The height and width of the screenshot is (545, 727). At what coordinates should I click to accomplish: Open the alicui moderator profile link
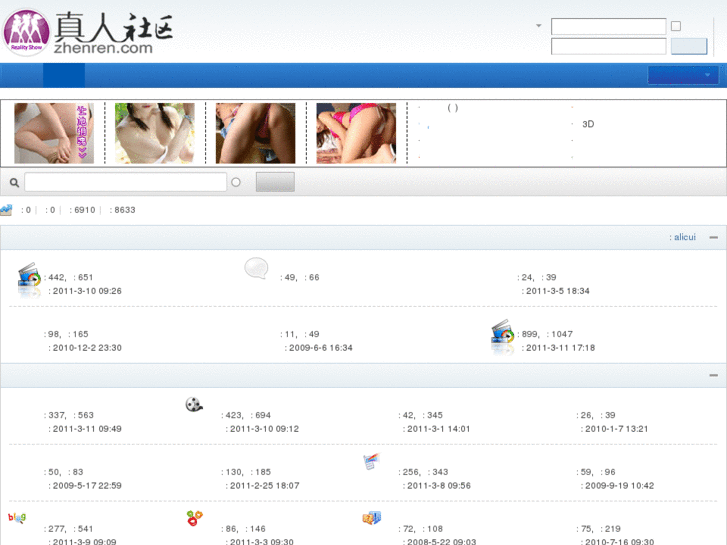pyautogui.click(x=685, y=237)
